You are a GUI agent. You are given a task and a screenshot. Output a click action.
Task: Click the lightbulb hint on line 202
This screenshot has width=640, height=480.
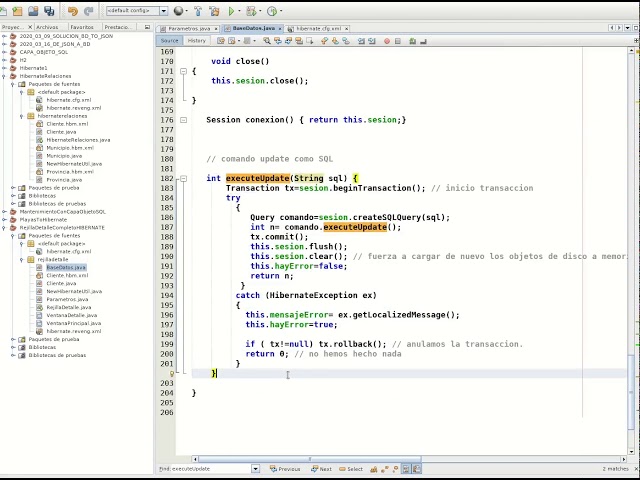172,373
